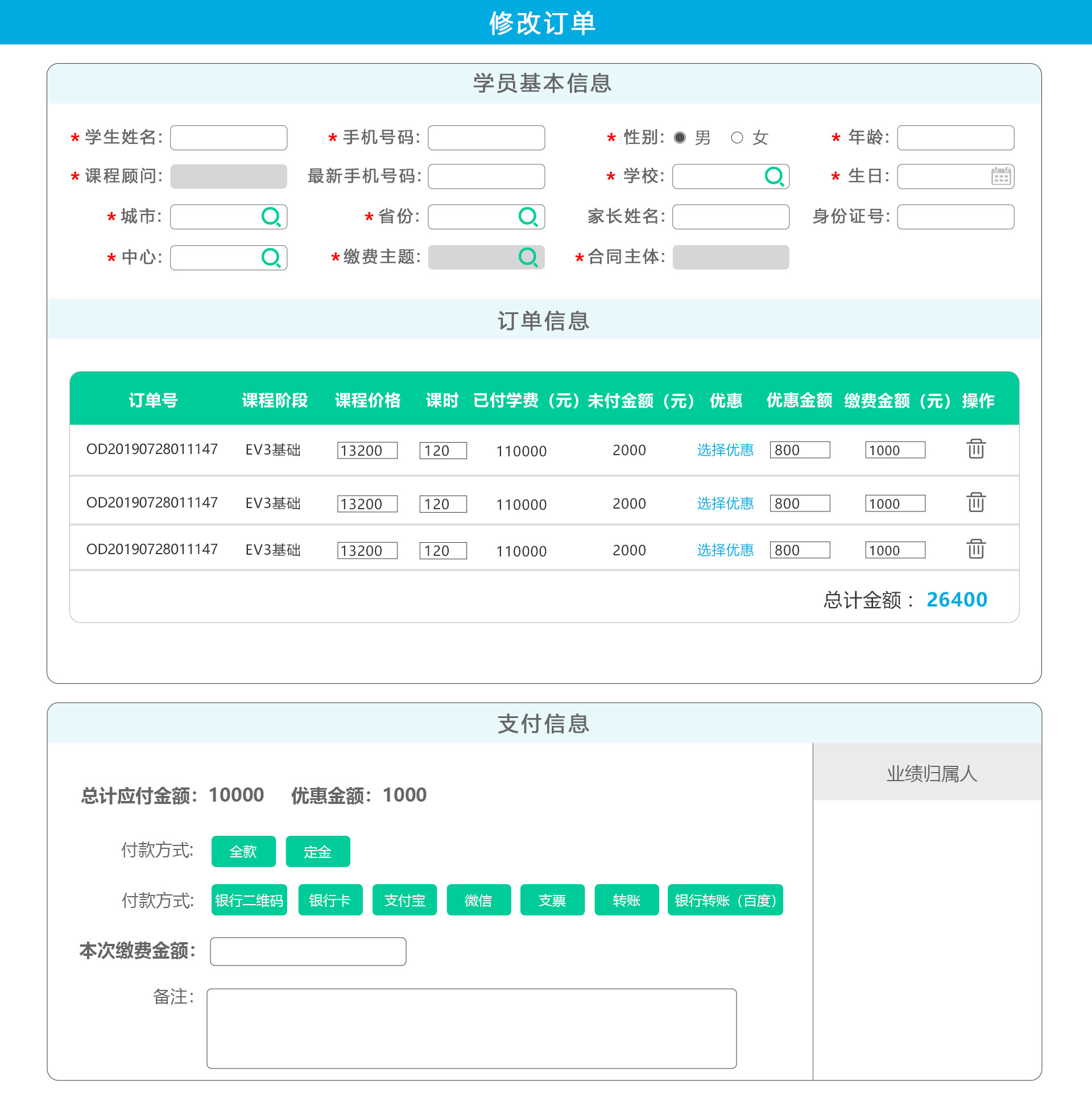
Task: Edit 优惠金额 800 in first order row
Action: pos(800,449)
